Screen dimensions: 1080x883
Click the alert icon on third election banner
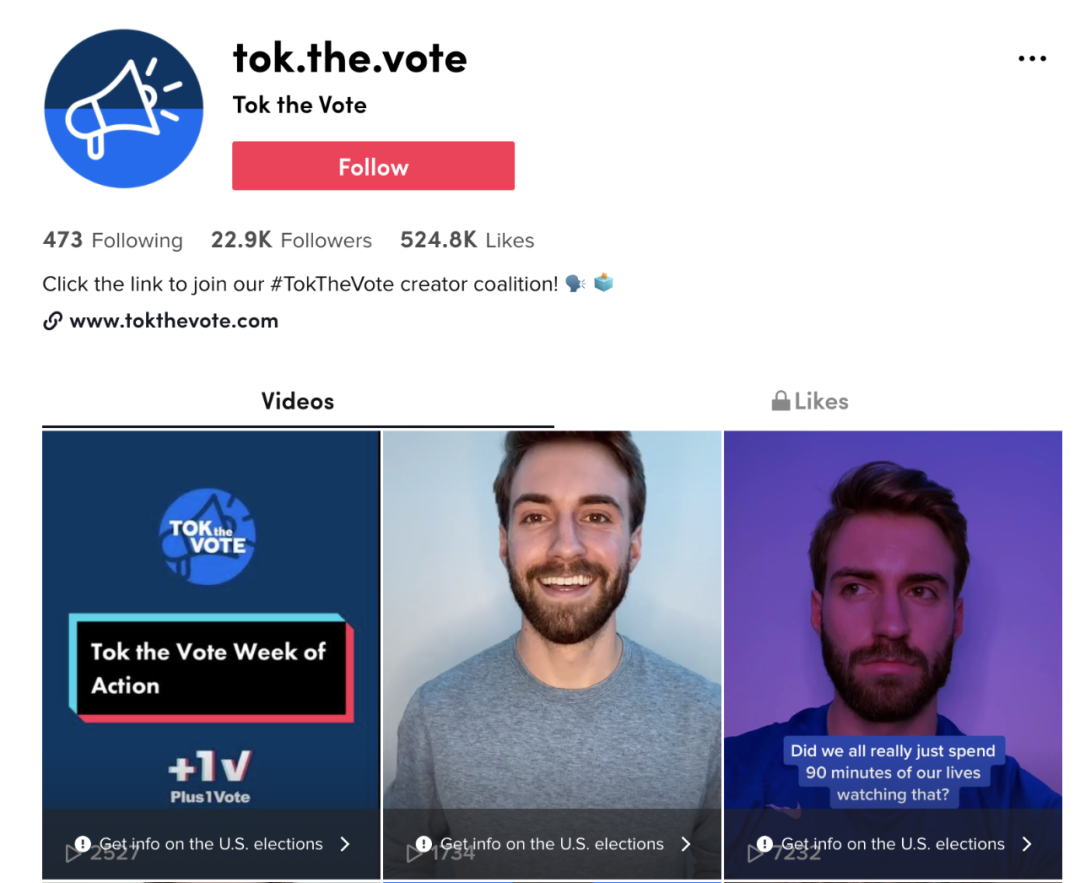tap(765, 844)
